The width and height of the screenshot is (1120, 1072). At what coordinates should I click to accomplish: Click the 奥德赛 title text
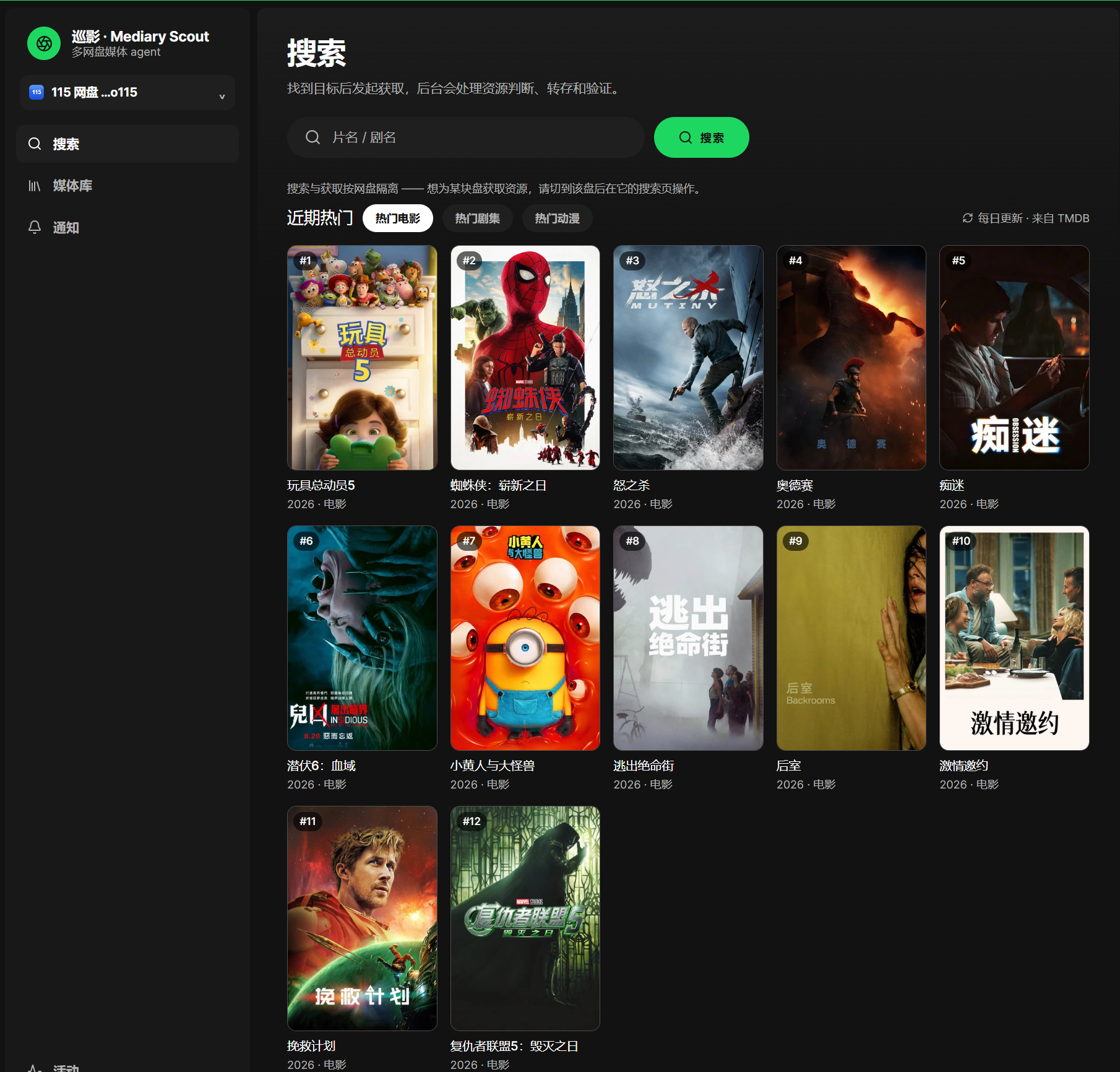795,486
